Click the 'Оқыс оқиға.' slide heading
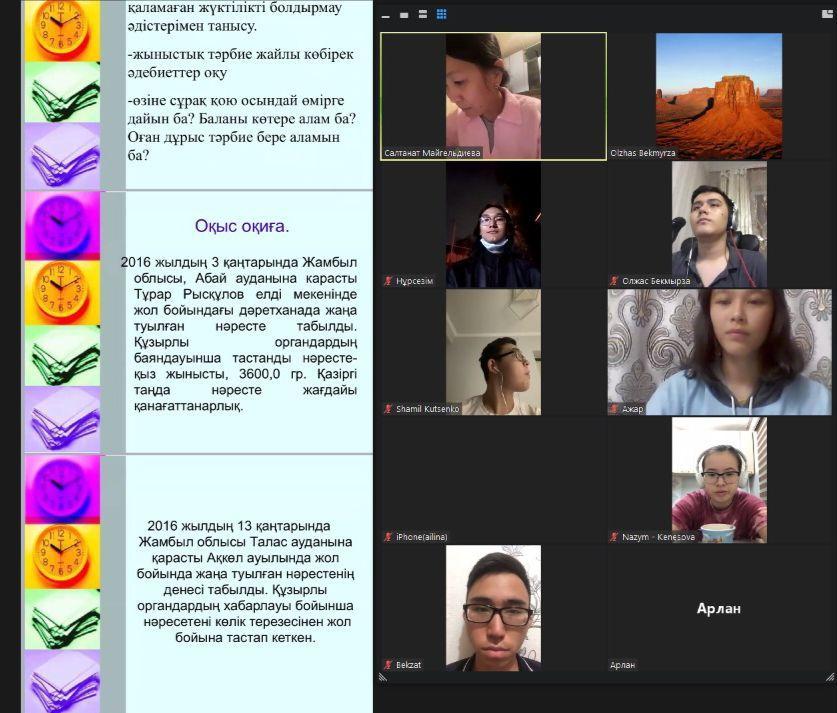 [x=241, y=227]
